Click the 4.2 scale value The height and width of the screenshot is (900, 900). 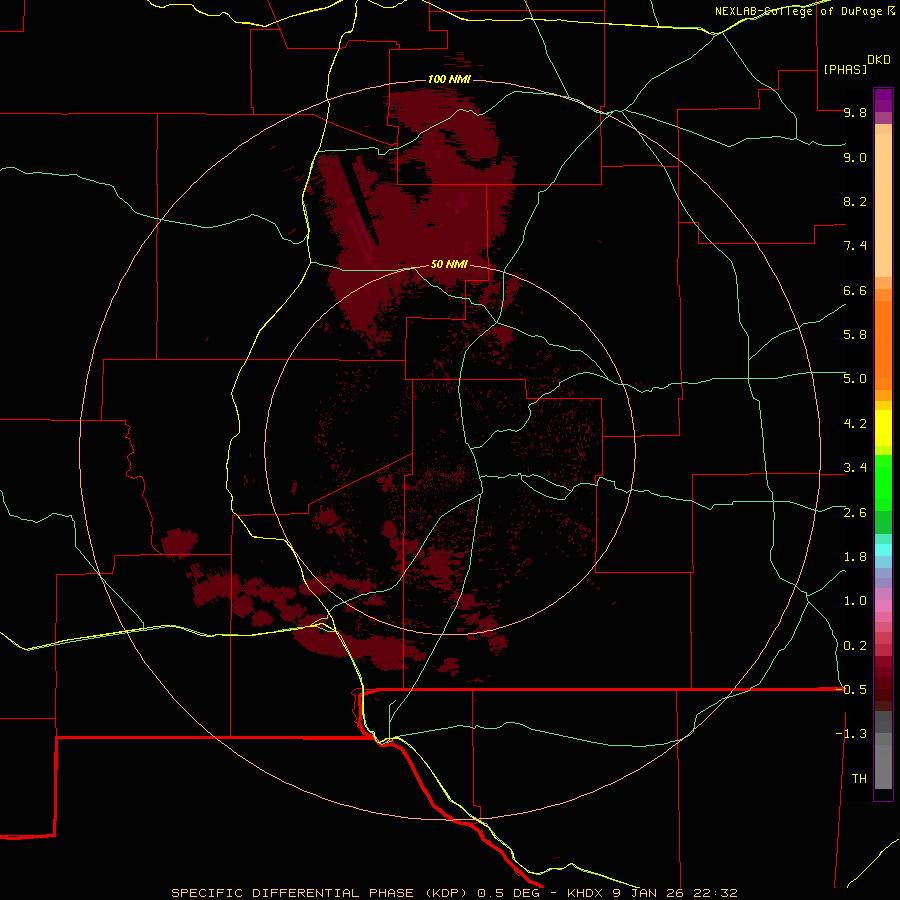pos(855,424)
